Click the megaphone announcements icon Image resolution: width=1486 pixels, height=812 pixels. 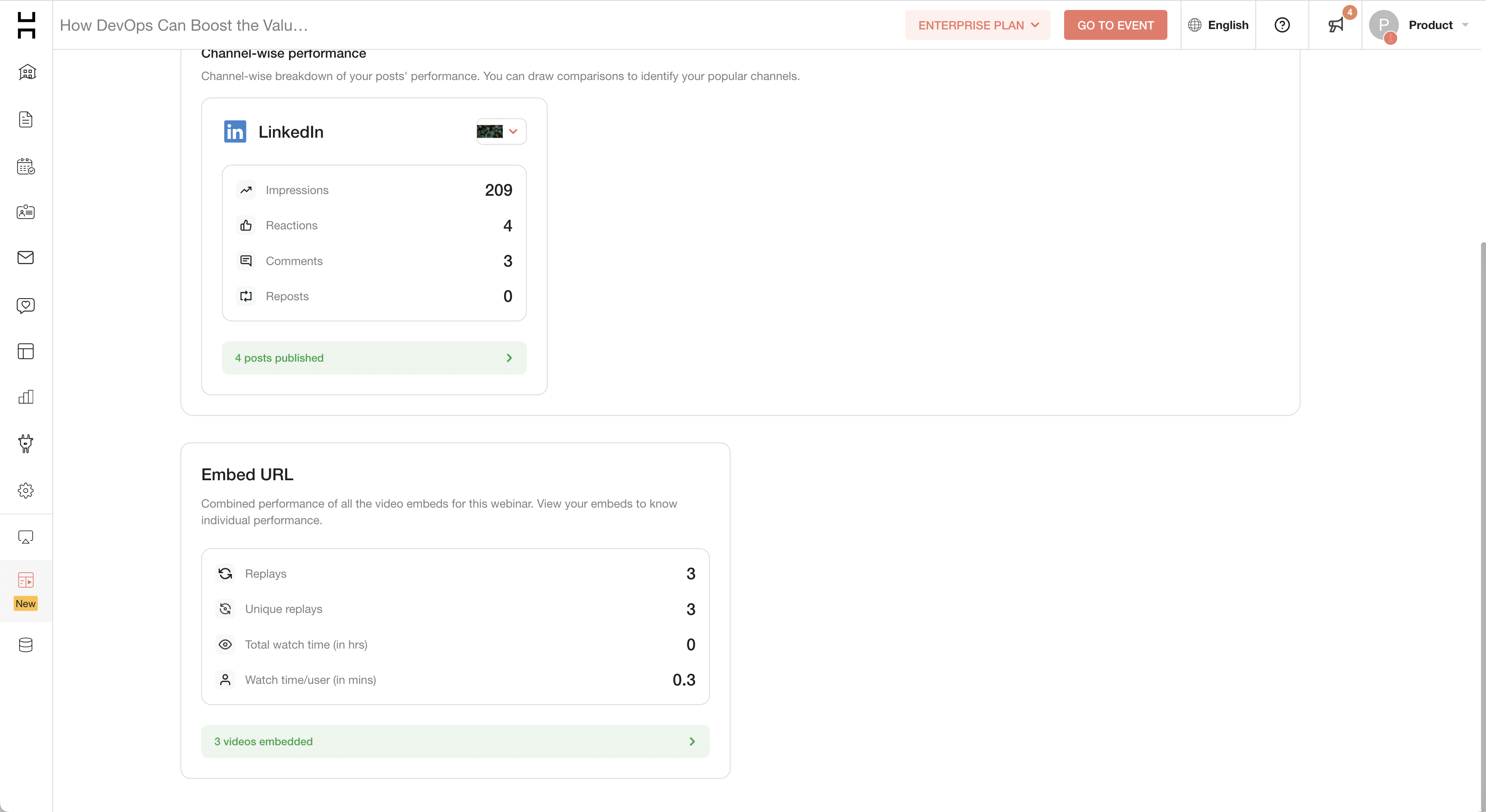1335,25
